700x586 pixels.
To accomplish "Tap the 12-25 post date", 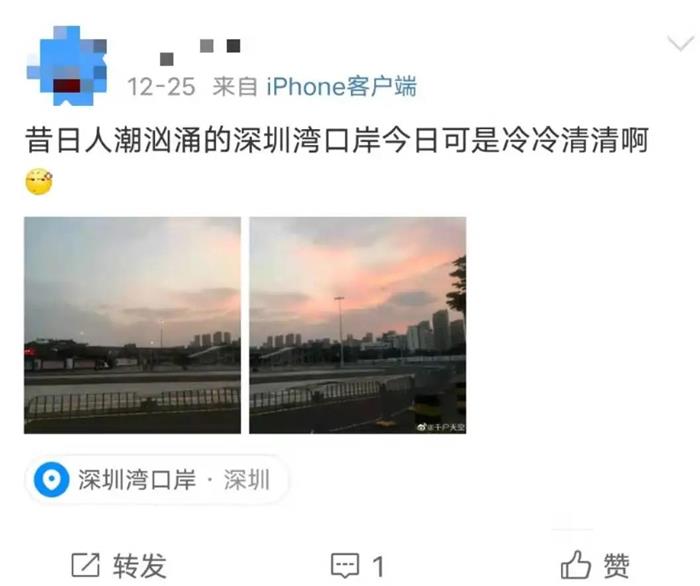I will coord(161,87).
